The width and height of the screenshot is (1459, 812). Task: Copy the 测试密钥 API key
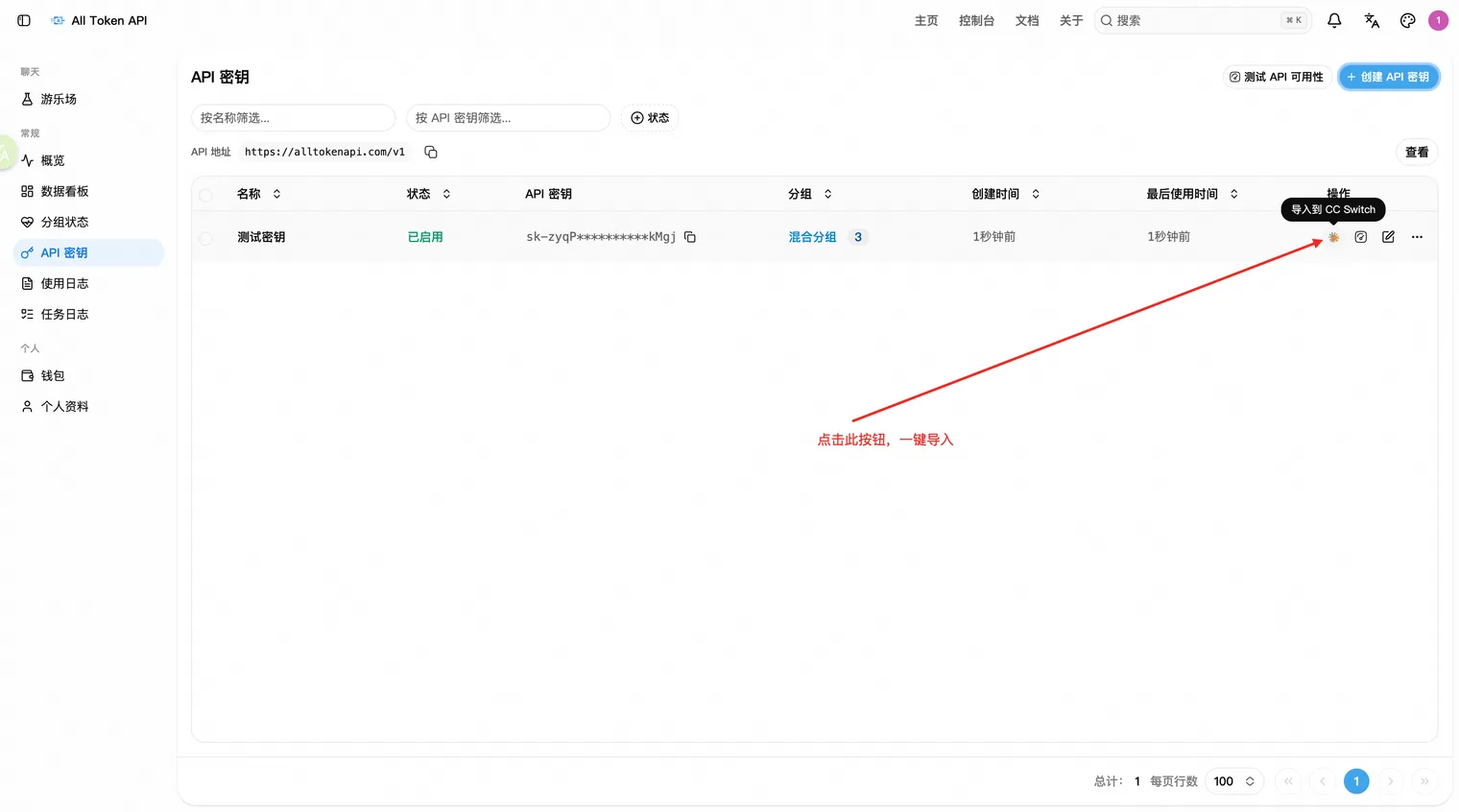[690, 237]
